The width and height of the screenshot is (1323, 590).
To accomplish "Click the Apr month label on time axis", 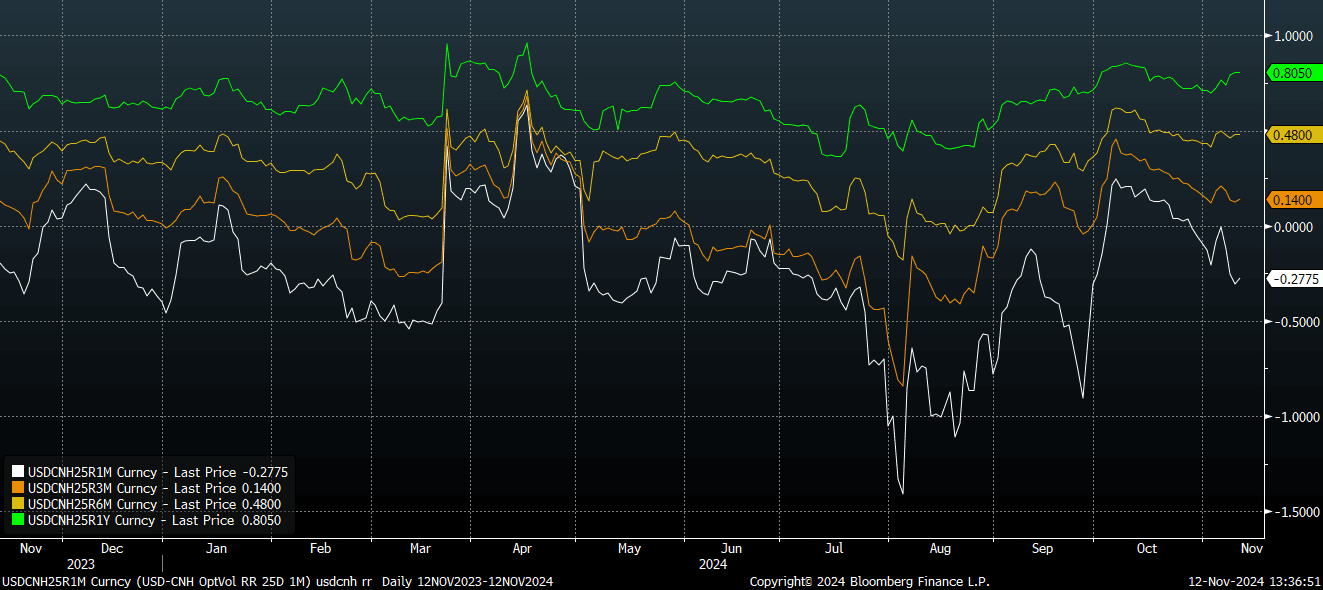I will (522, 549).
